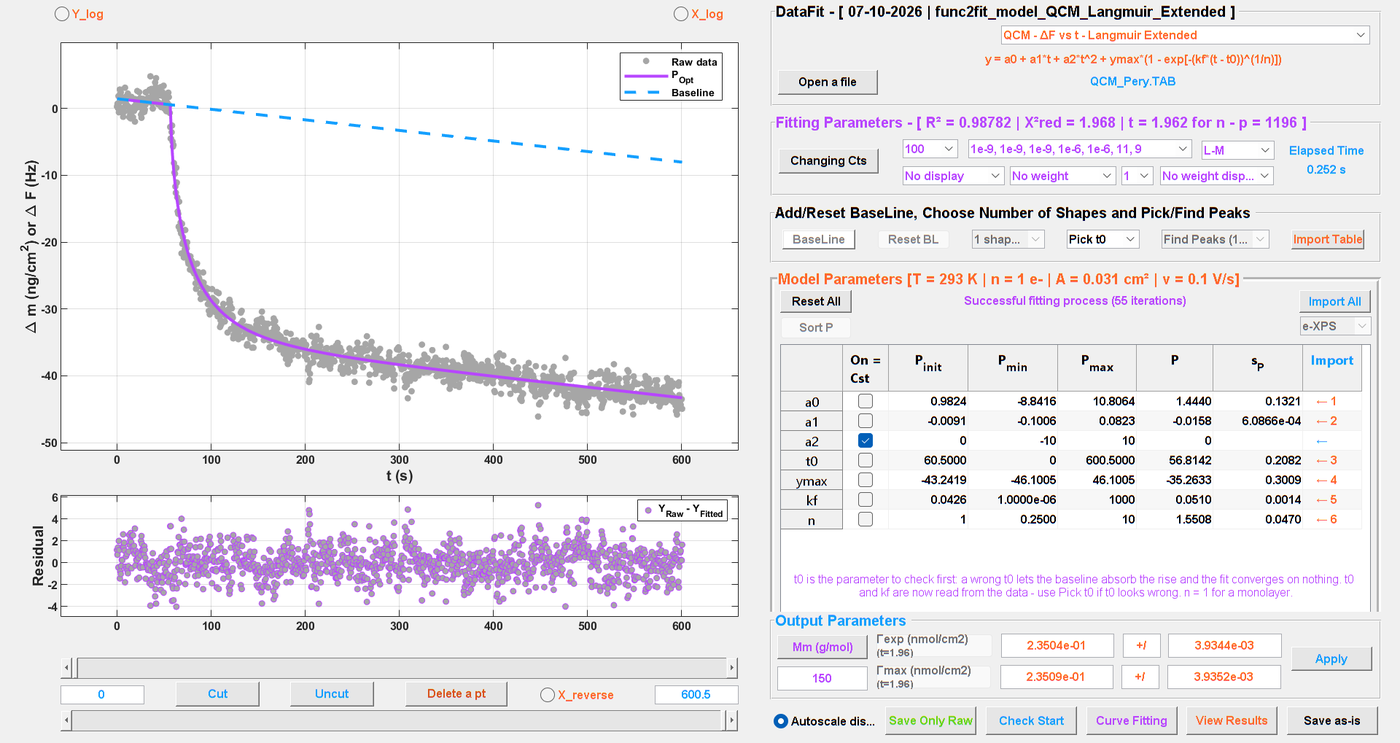Import parameter ymax via arrow 4
The height and width of the screenshot is (743, 1400).
1326,480
